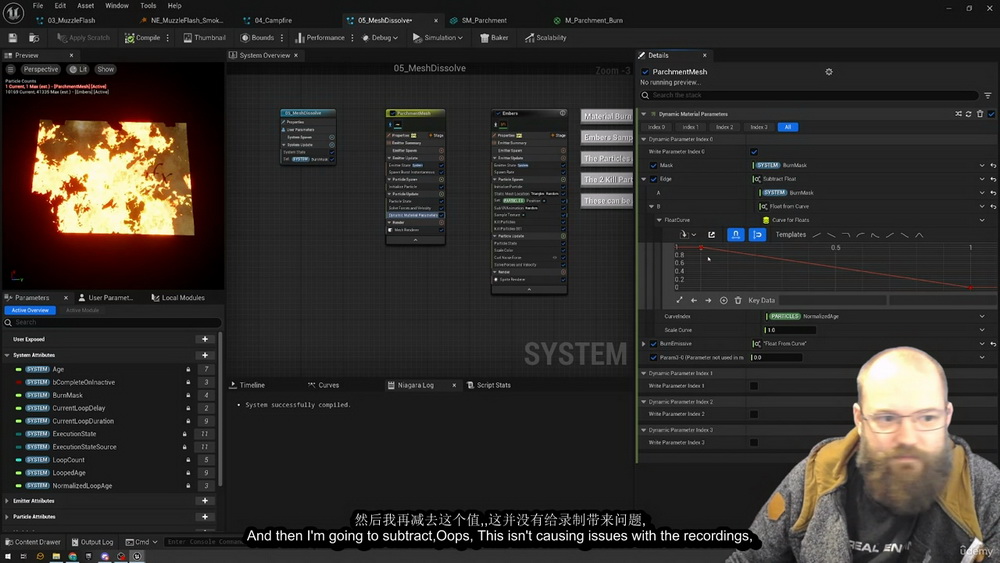Select the first red curve key point
Image resolution: width=1000 pixels, height=563 pixels.
click(x=701, y=247)
